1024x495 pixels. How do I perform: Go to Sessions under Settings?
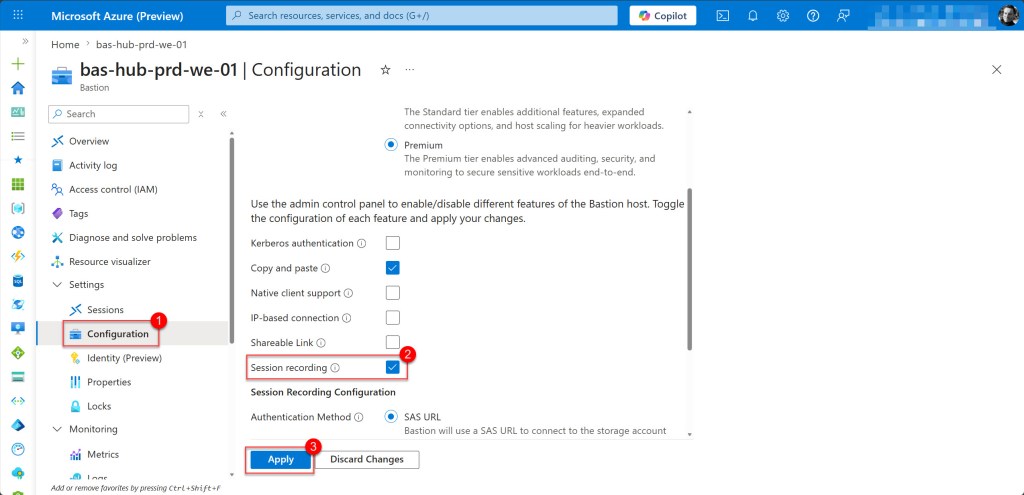point(105,310)
